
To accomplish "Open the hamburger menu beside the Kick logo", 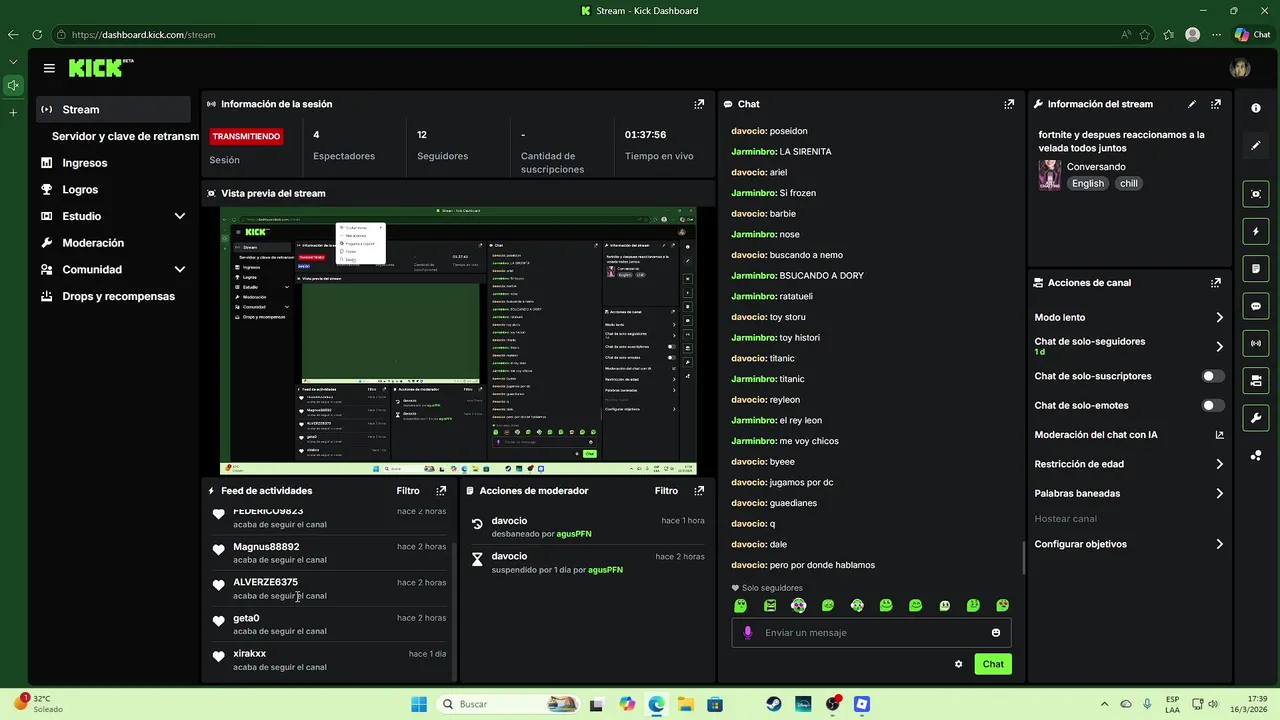I will (x=49, y=68).
